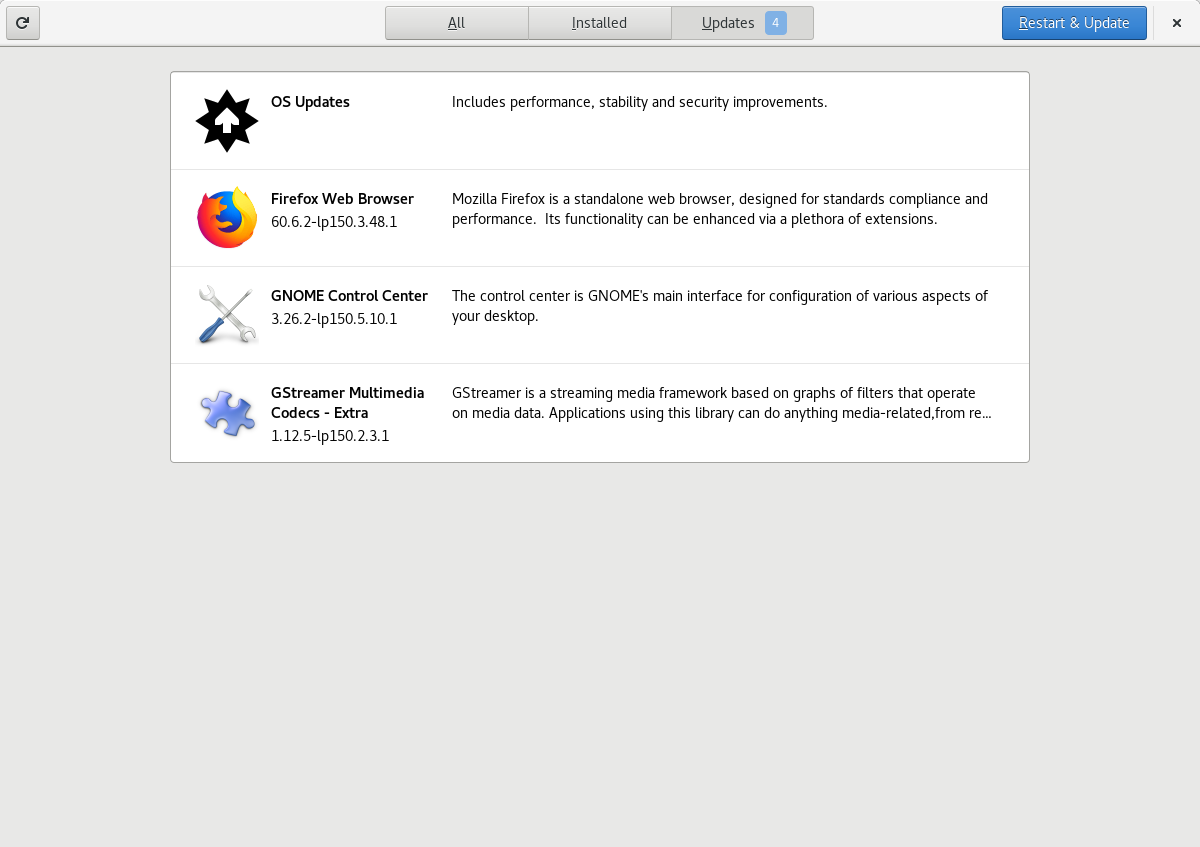
Task: Open GStreamer Multimedia Codecs - Extra entry
Action: (600, 413)
